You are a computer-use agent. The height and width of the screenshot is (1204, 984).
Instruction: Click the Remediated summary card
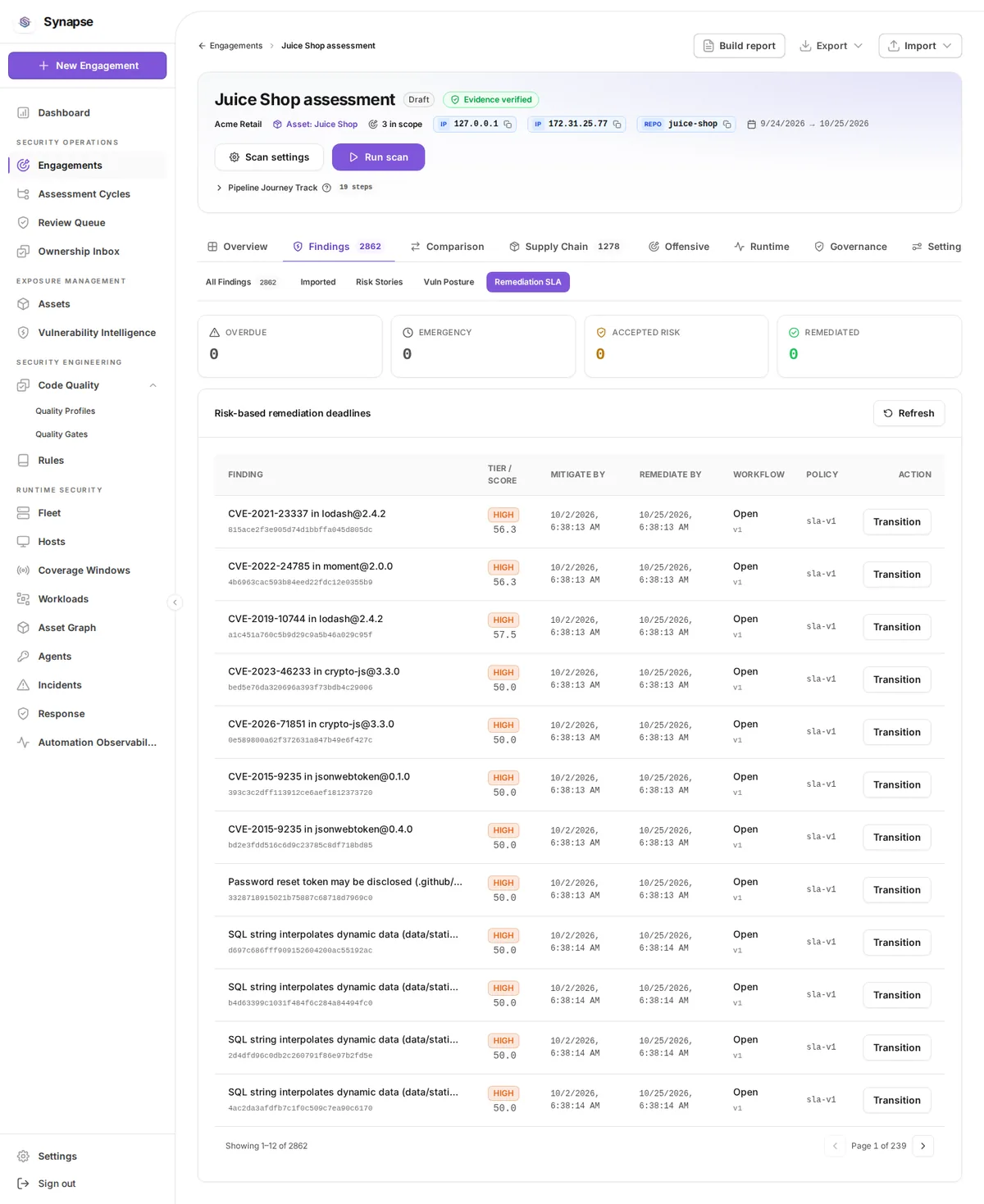869,347
